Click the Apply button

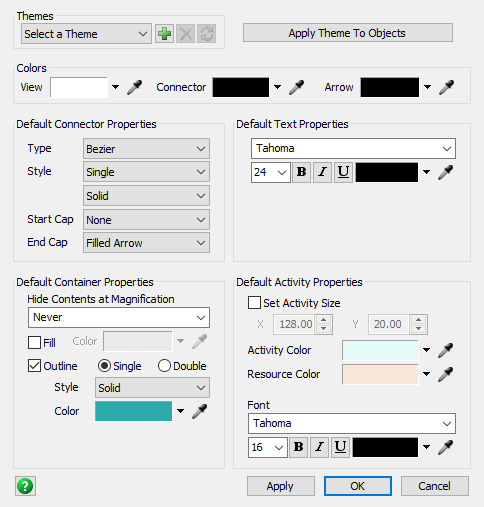(x=281, y=486)
